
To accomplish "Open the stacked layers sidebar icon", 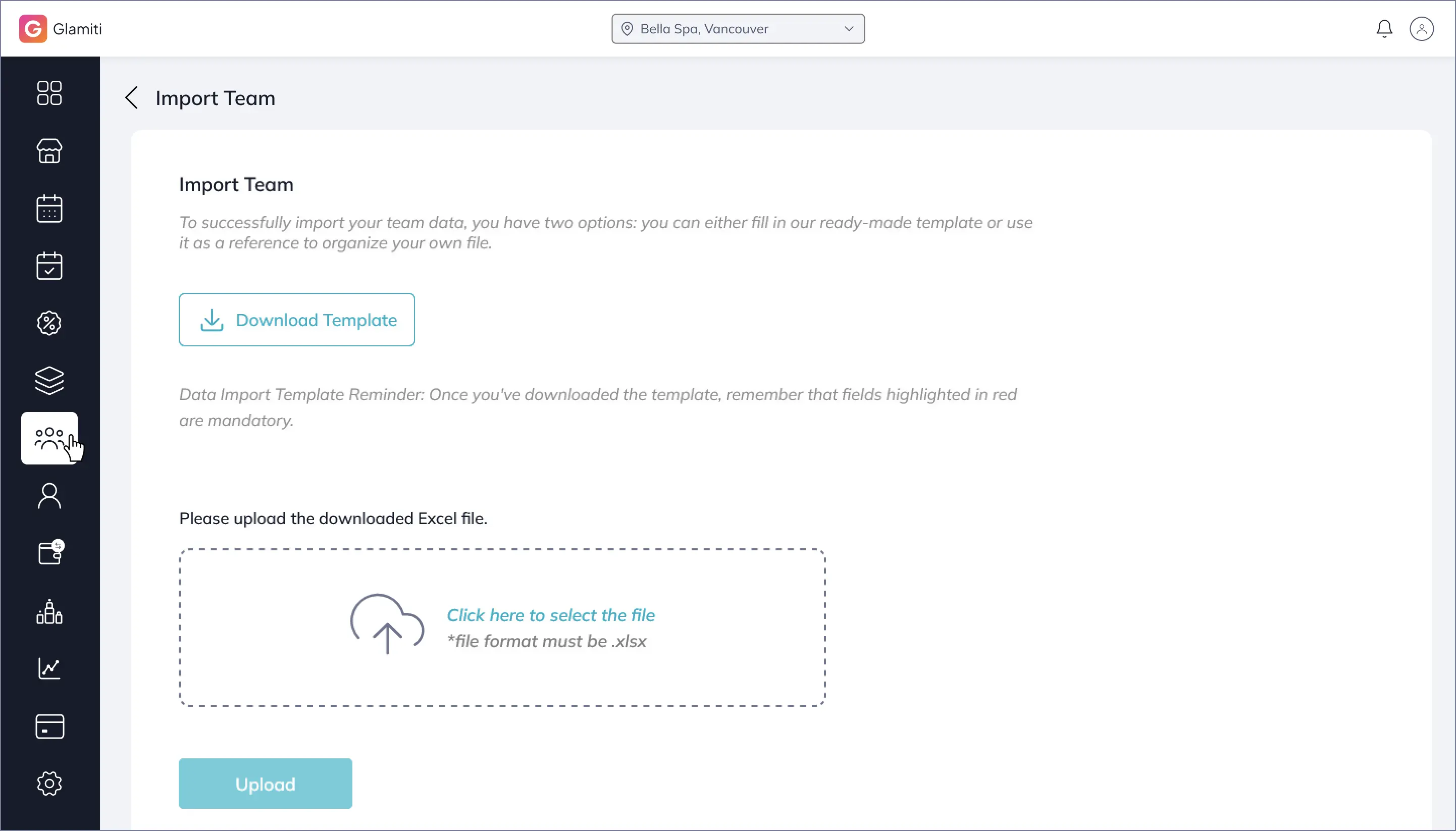I will (49, 381).
